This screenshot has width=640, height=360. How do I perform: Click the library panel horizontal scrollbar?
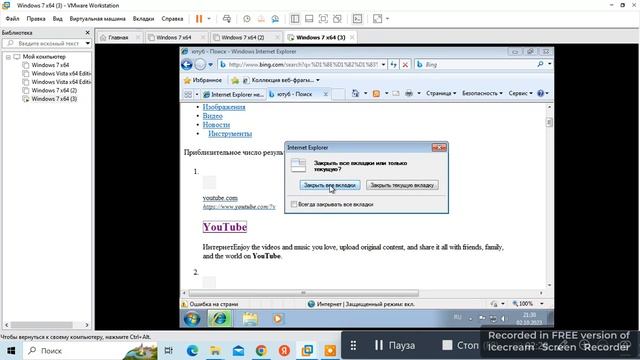click(42, 325)
